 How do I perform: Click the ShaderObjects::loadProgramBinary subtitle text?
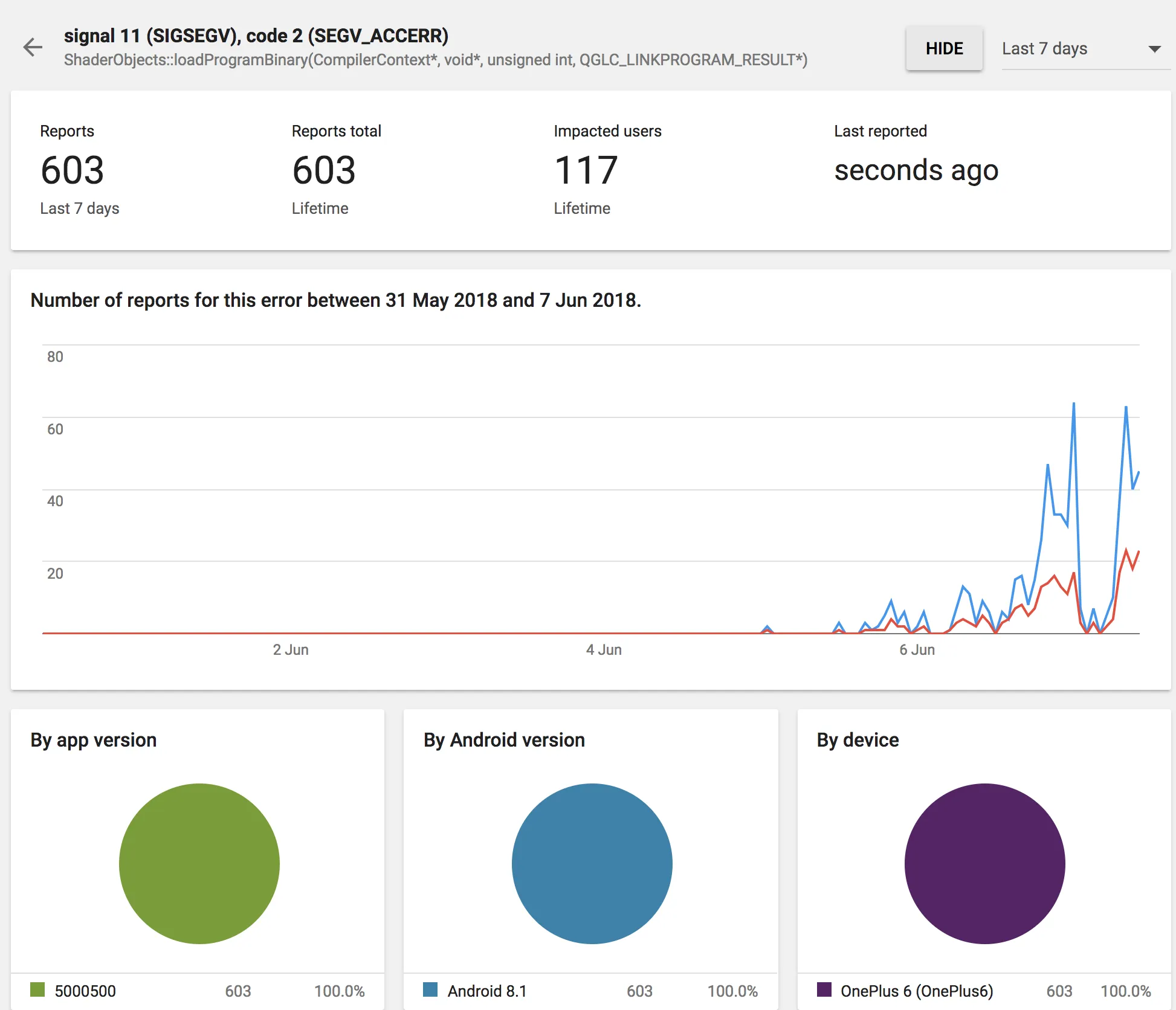click(x=435, y=60)
